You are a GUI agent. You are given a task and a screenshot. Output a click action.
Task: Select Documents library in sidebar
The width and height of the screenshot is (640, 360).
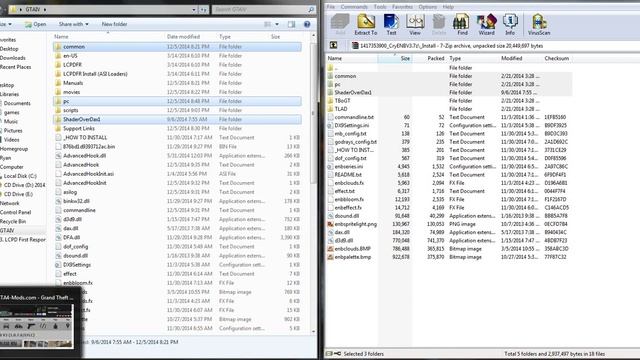(x=17, y=103)
